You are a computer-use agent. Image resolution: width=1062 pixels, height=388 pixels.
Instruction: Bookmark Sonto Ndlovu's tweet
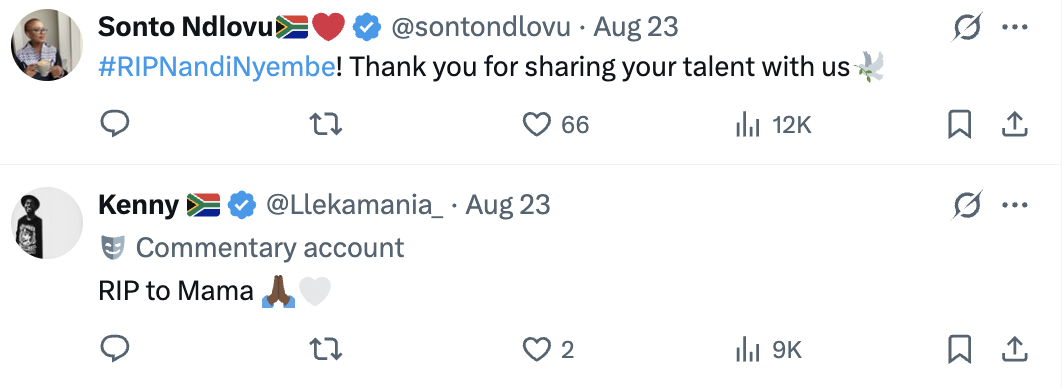959,125
